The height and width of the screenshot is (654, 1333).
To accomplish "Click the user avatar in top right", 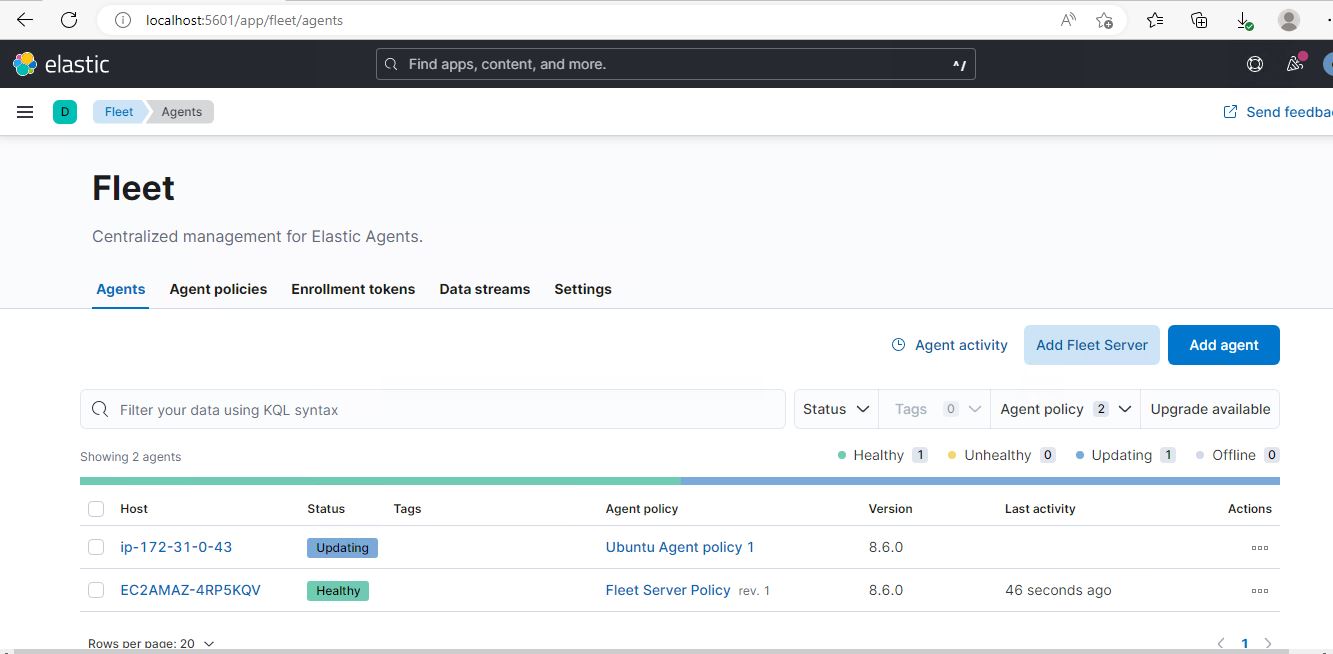I will 1327,63.
